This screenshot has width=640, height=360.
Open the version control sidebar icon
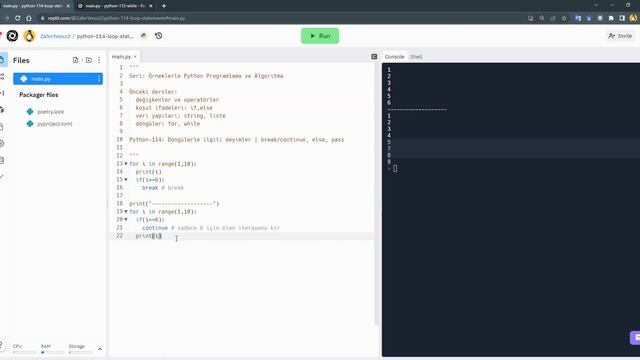(x=2, y=77)
